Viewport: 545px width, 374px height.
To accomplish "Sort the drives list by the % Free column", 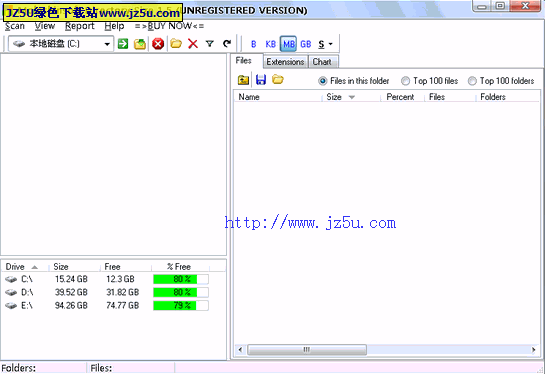I will click(x=180, y=267).
